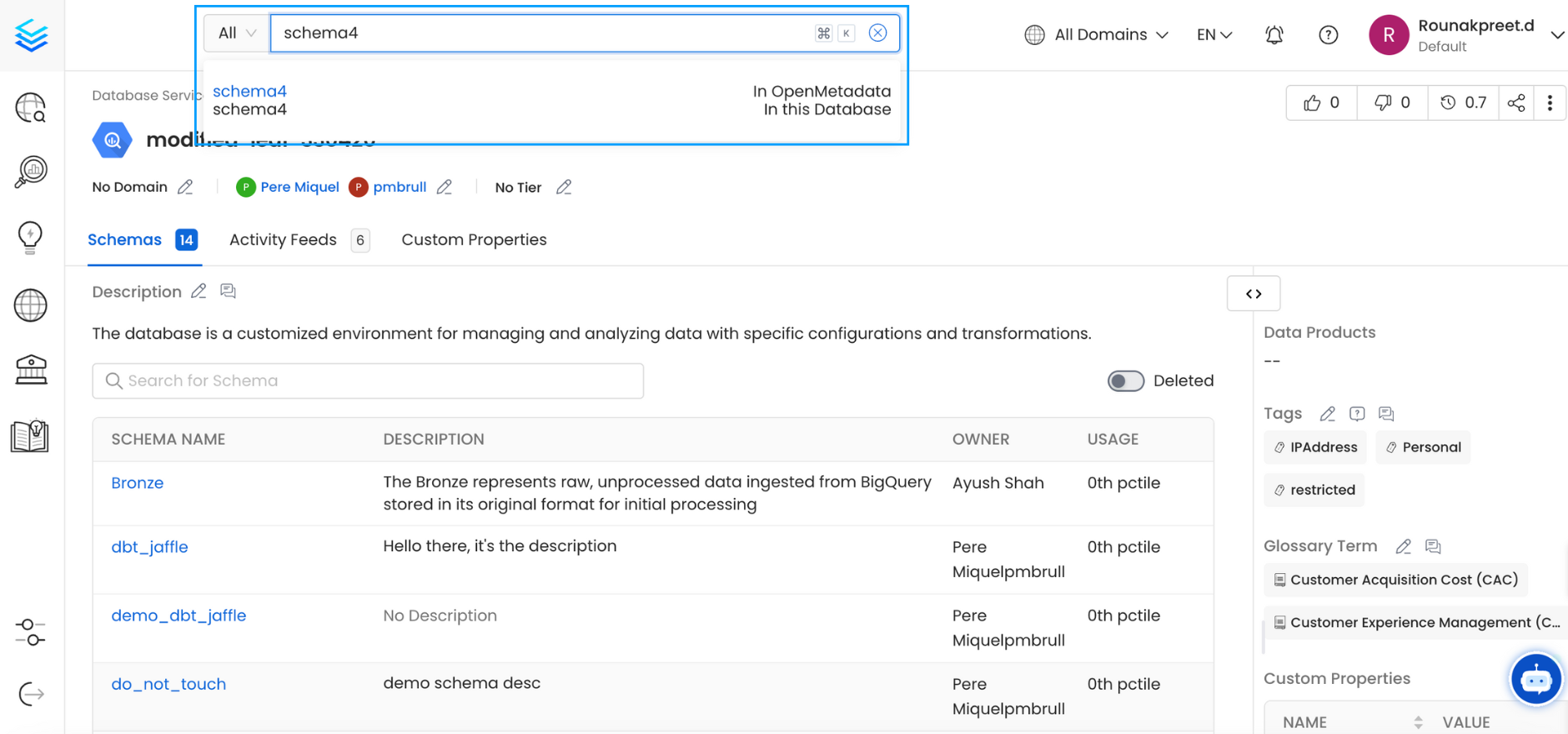This screenshot has width=1568, height=734.
Task: Click the thumbs down vote button
Action: (x=1393, y=103)
